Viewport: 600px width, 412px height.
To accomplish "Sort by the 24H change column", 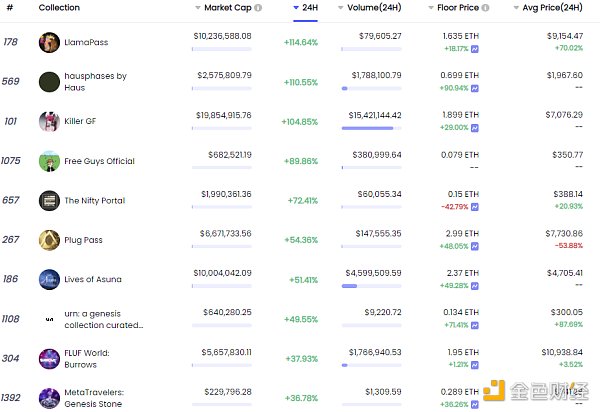I will tap(310, 8).
